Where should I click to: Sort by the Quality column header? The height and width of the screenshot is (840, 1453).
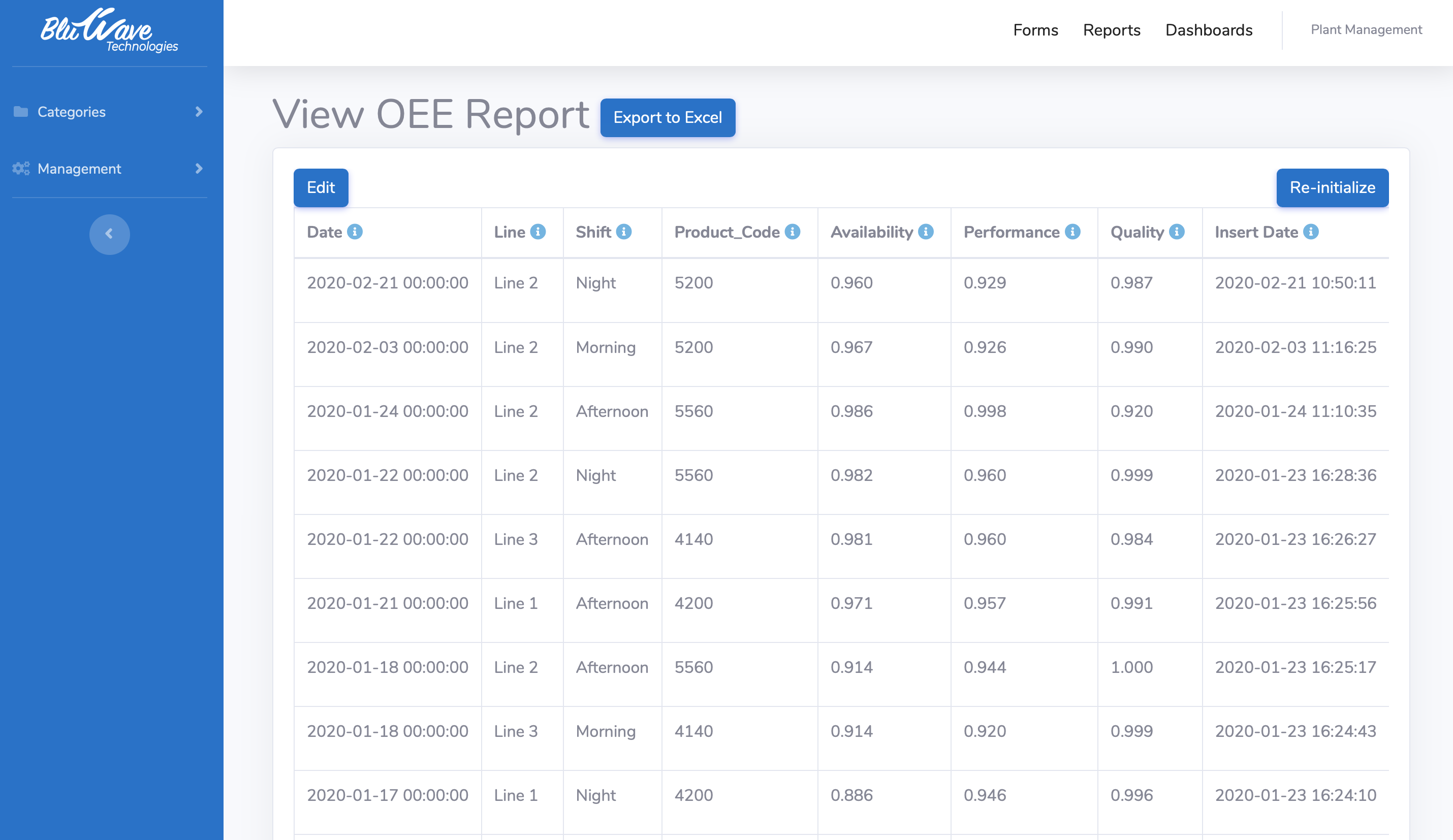[x=1137, y=232]
